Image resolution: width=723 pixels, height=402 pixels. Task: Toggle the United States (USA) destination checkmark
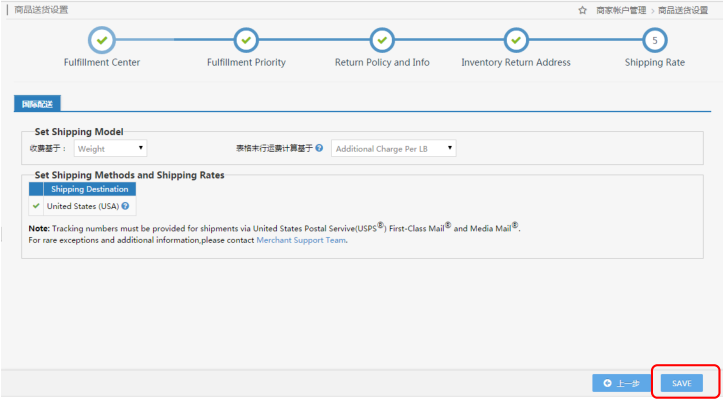(x=36, y=206)
